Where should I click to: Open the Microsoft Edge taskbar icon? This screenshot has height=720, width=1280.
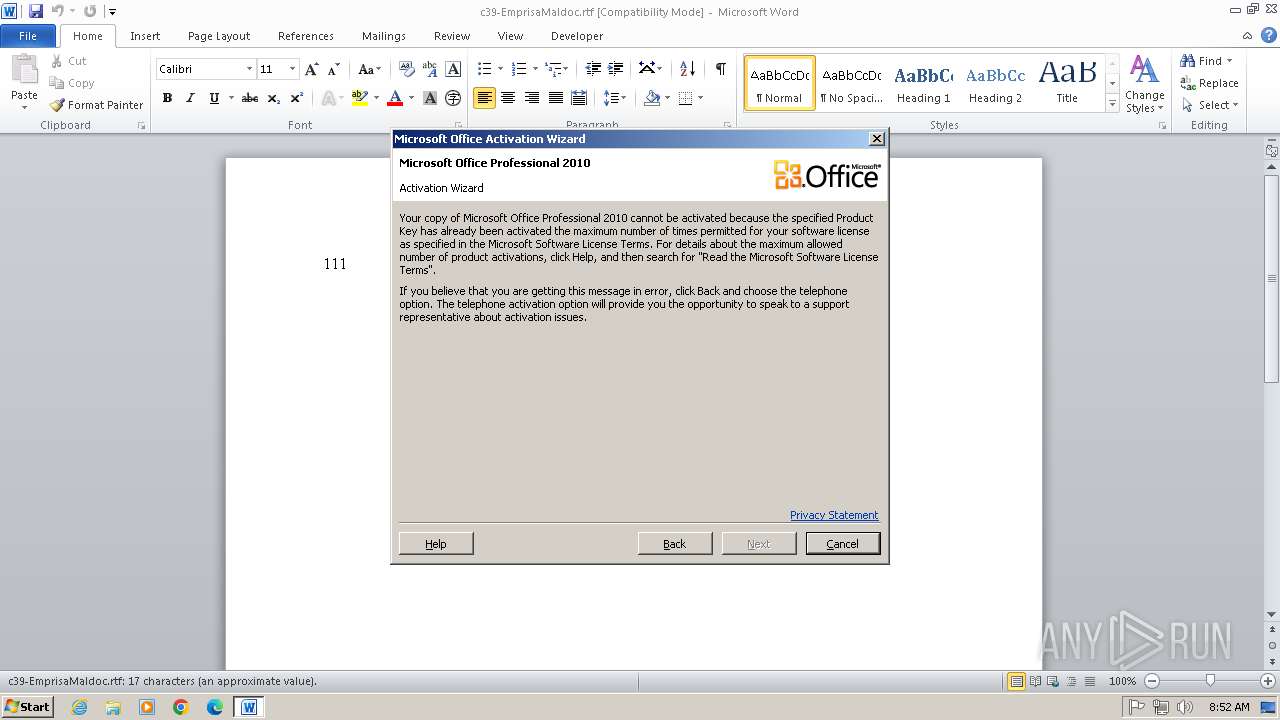(215, 707)
